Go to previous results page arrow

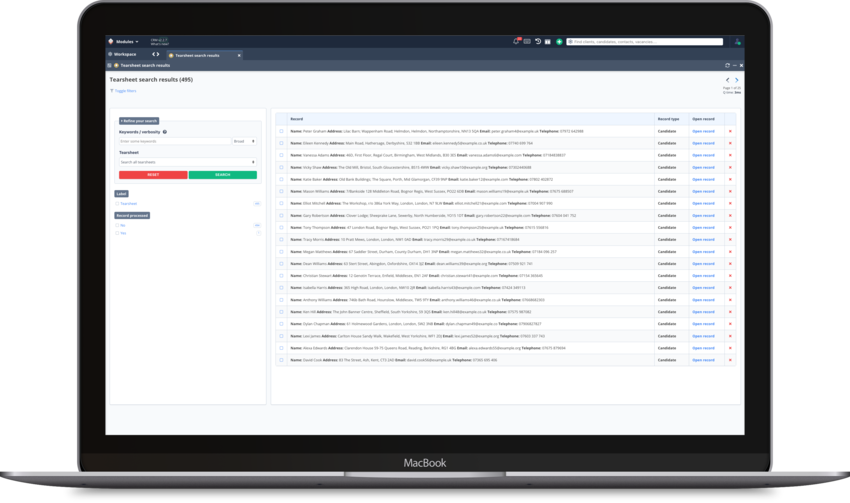727,80
